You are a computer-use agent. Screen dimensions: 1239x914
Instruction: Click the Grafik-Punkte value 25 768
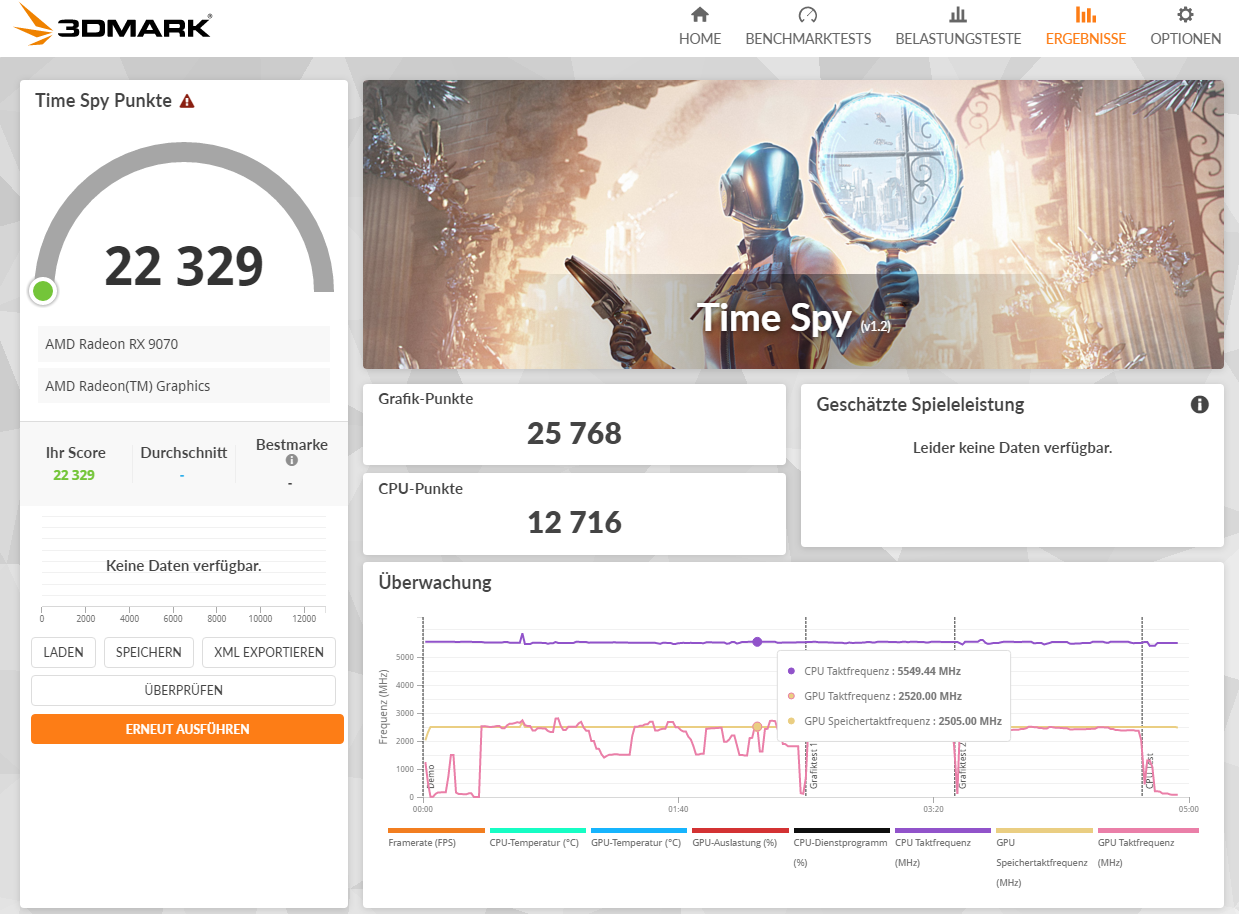[x=574, y=433]
